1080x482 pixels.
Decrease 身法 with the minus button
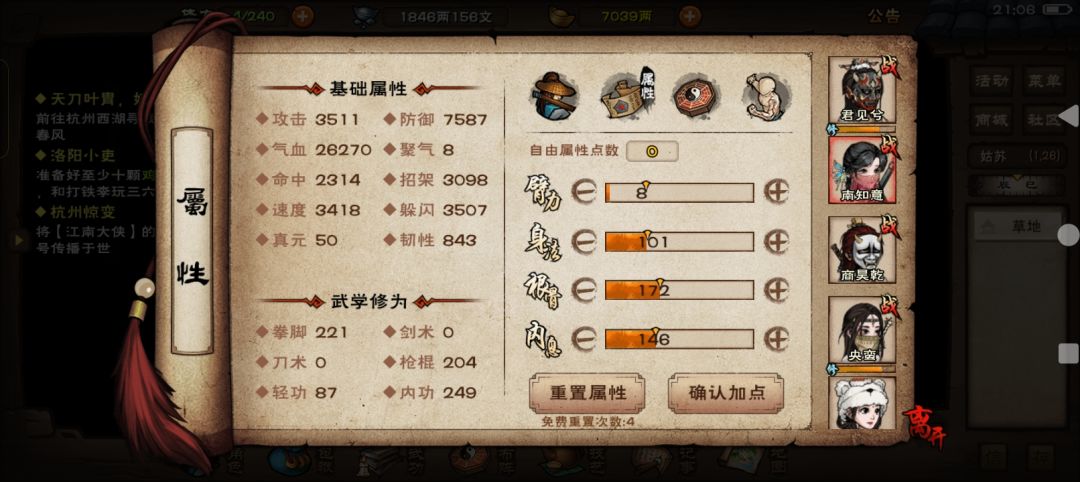(x=584, y=242)
